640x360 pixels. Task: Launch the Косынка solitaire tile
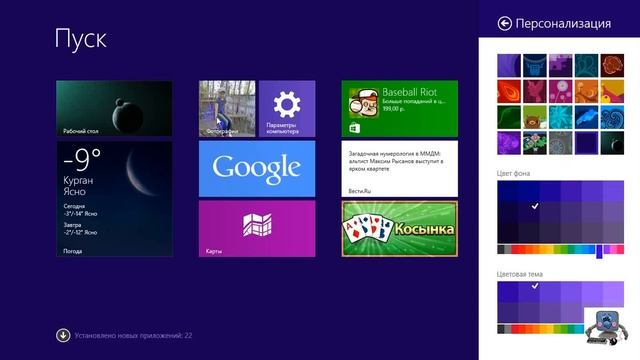pyautogui.click(x=400, y=229)
